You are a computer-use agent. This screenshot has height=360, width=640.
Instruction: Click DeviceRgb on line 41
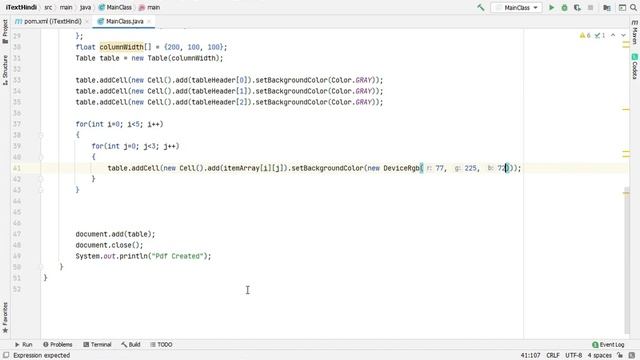tap(402, 168)
